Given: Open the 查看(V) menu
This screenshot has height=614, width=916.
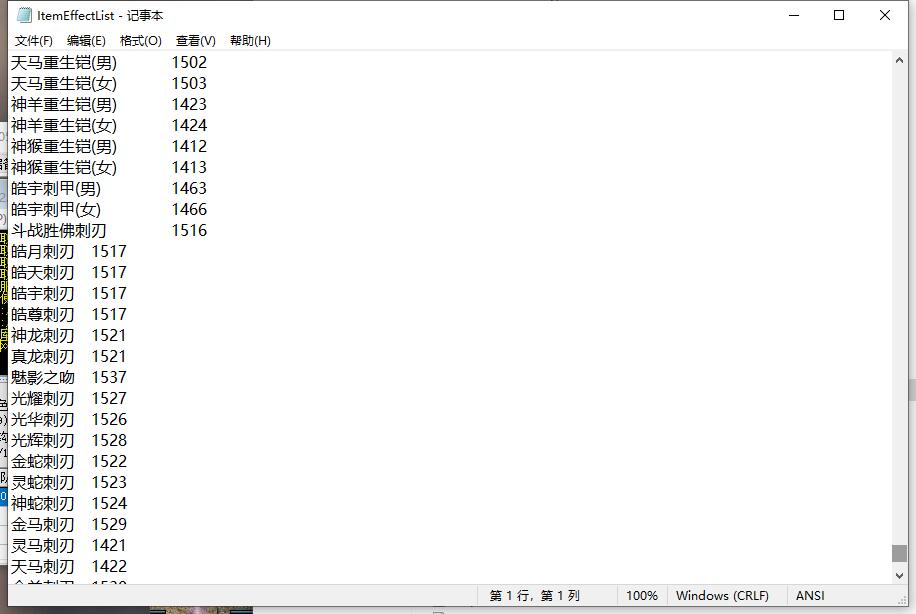Looking at the screenshot, I should [195, 41].
